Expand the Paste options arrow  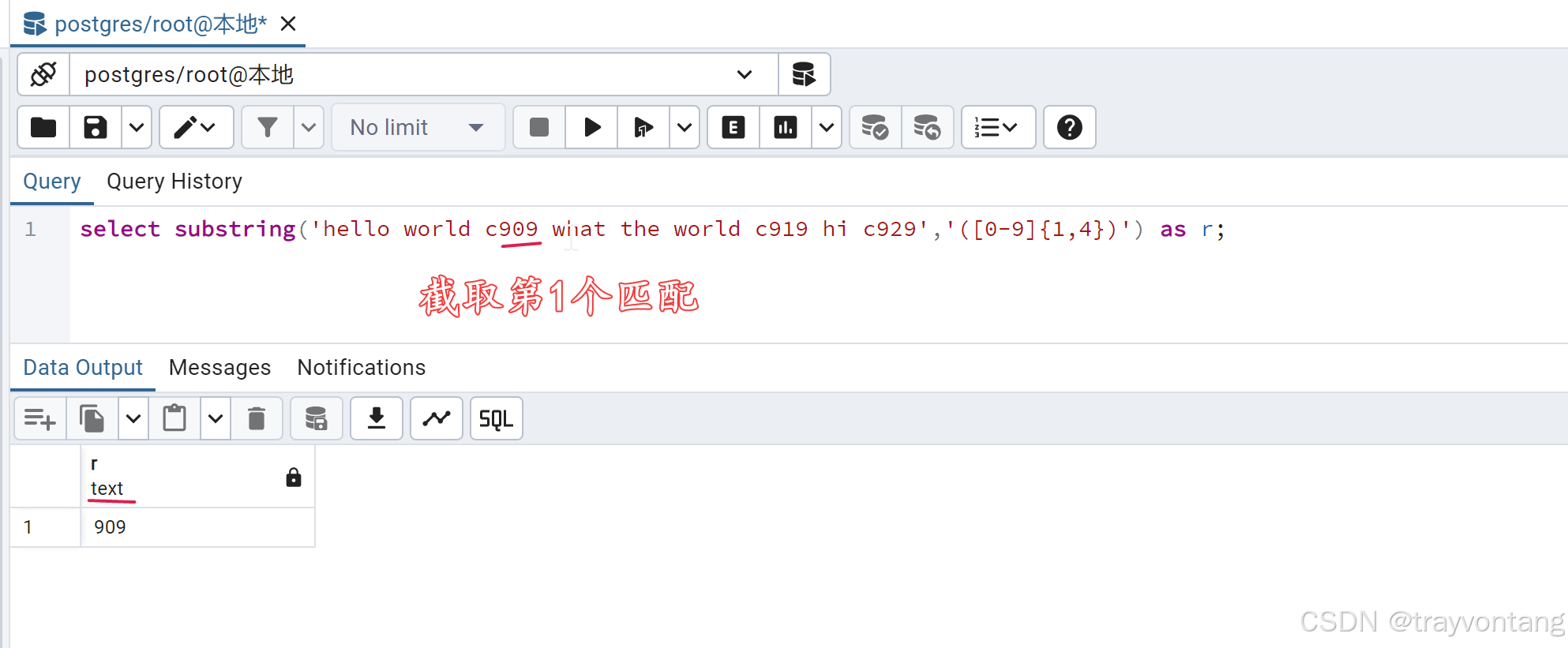point(216,418)
